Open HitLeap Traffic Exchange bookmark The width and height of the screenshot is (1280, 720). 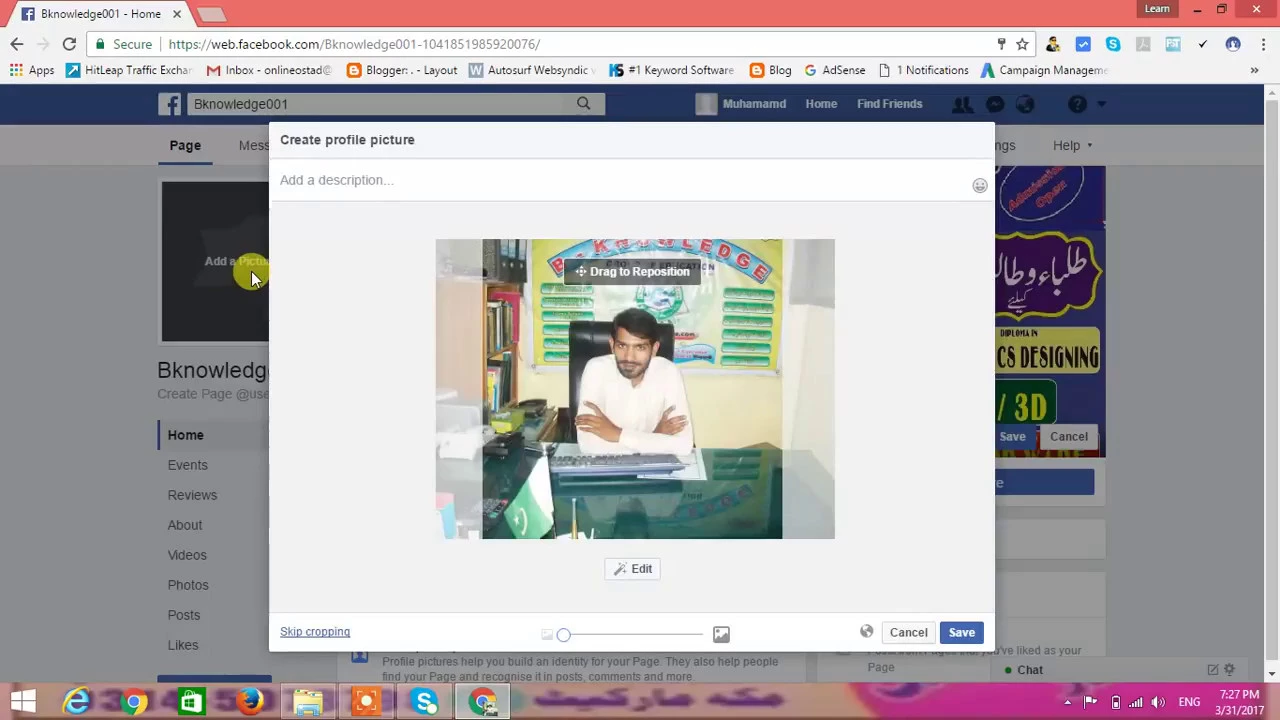pos(129,70)
